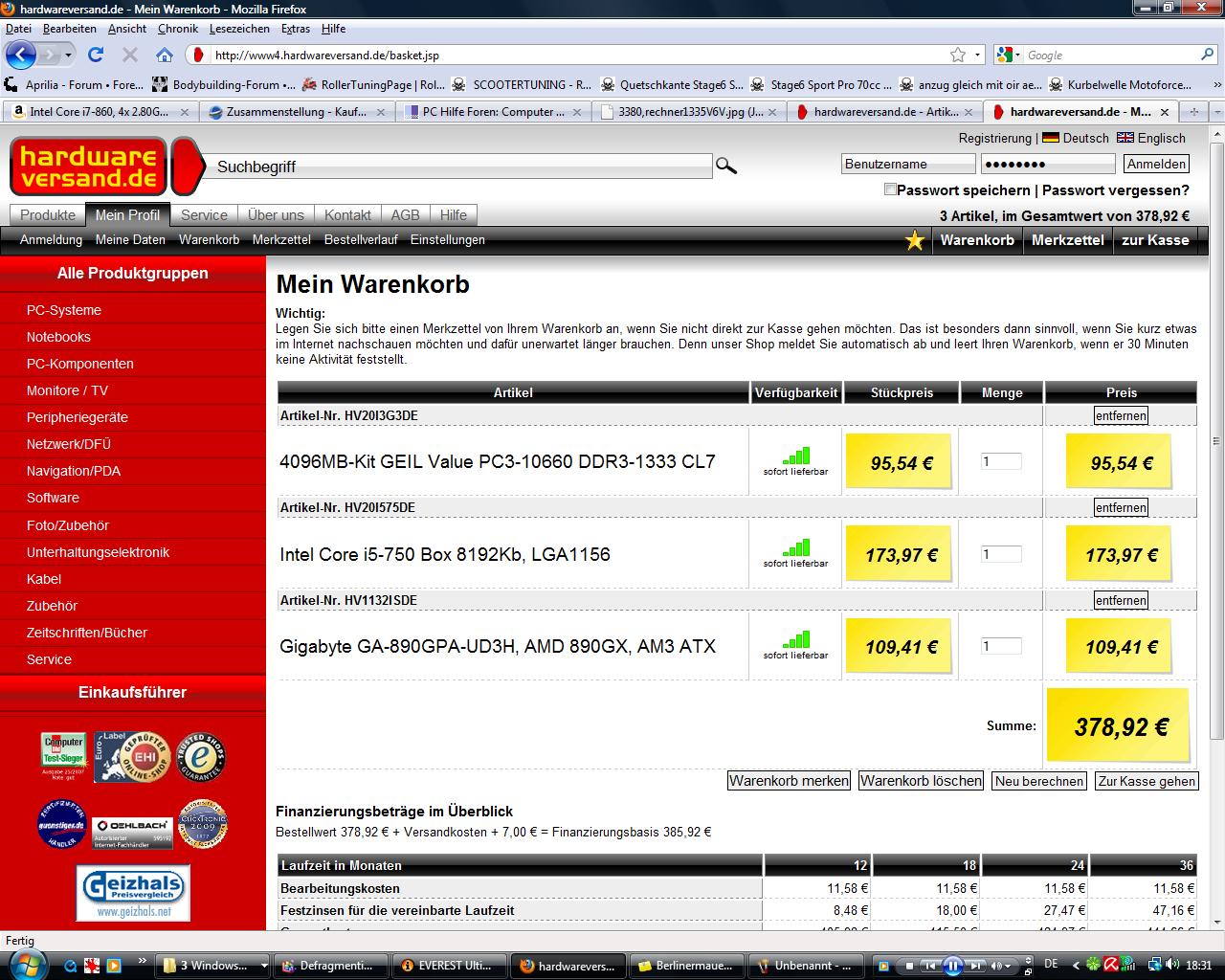Click the browser back arrow button
The image size is (1225, 980).
pyautogui.click(x=21, y=55)
